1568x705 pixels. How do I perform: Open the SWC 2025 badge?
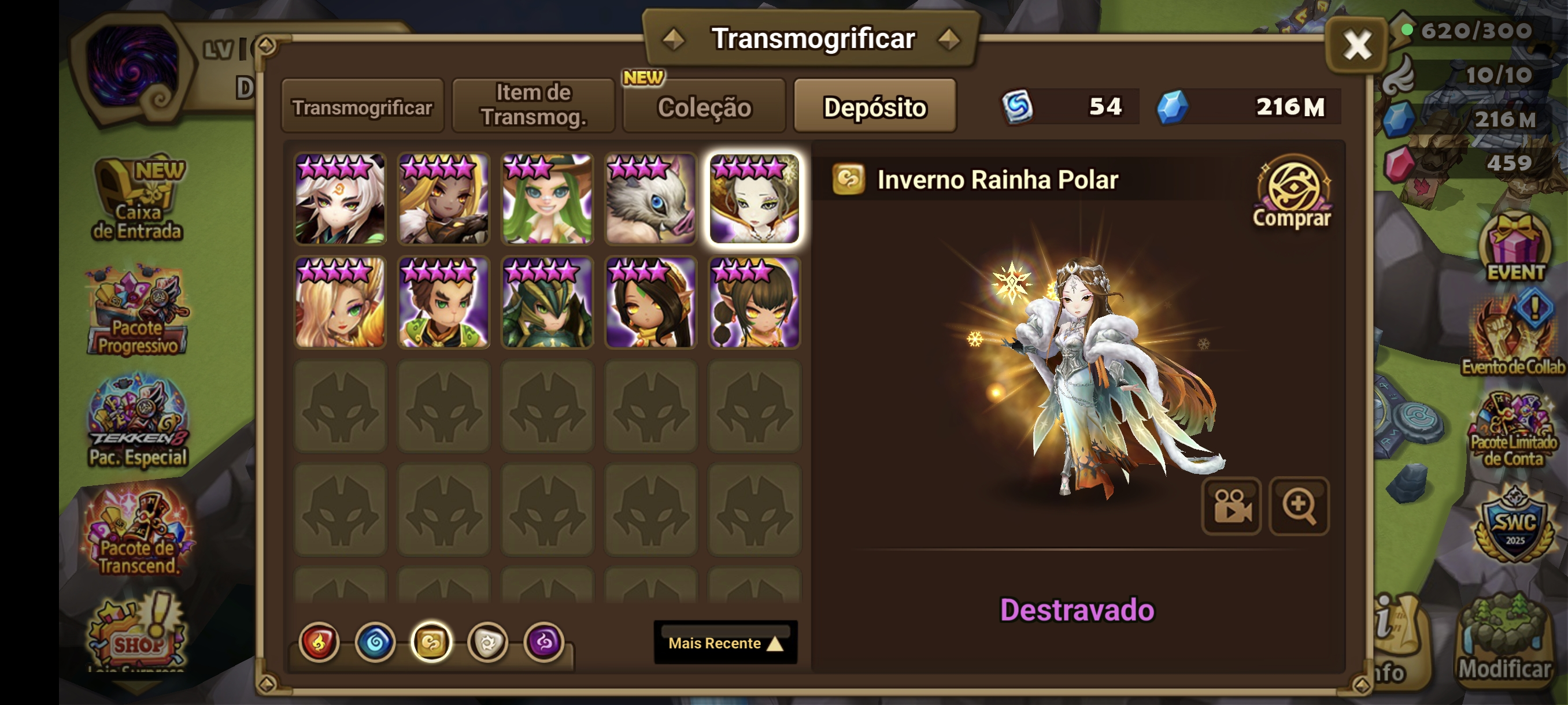1515,525
